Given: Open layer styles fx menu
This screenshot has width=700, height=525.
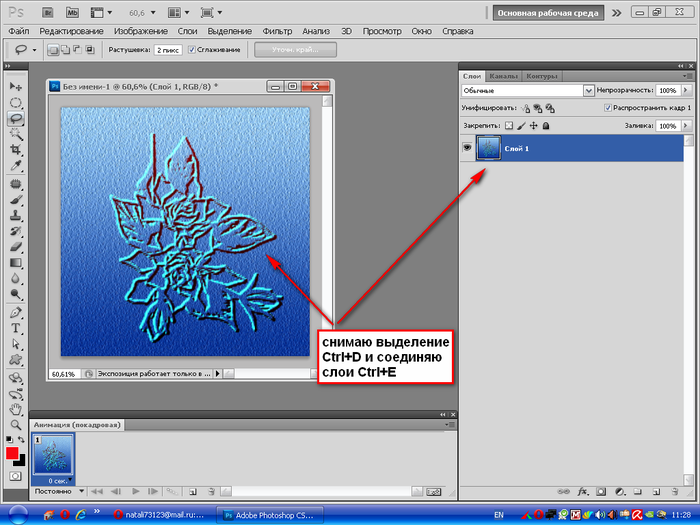Looking at the screenshot, I should [583, 492].
